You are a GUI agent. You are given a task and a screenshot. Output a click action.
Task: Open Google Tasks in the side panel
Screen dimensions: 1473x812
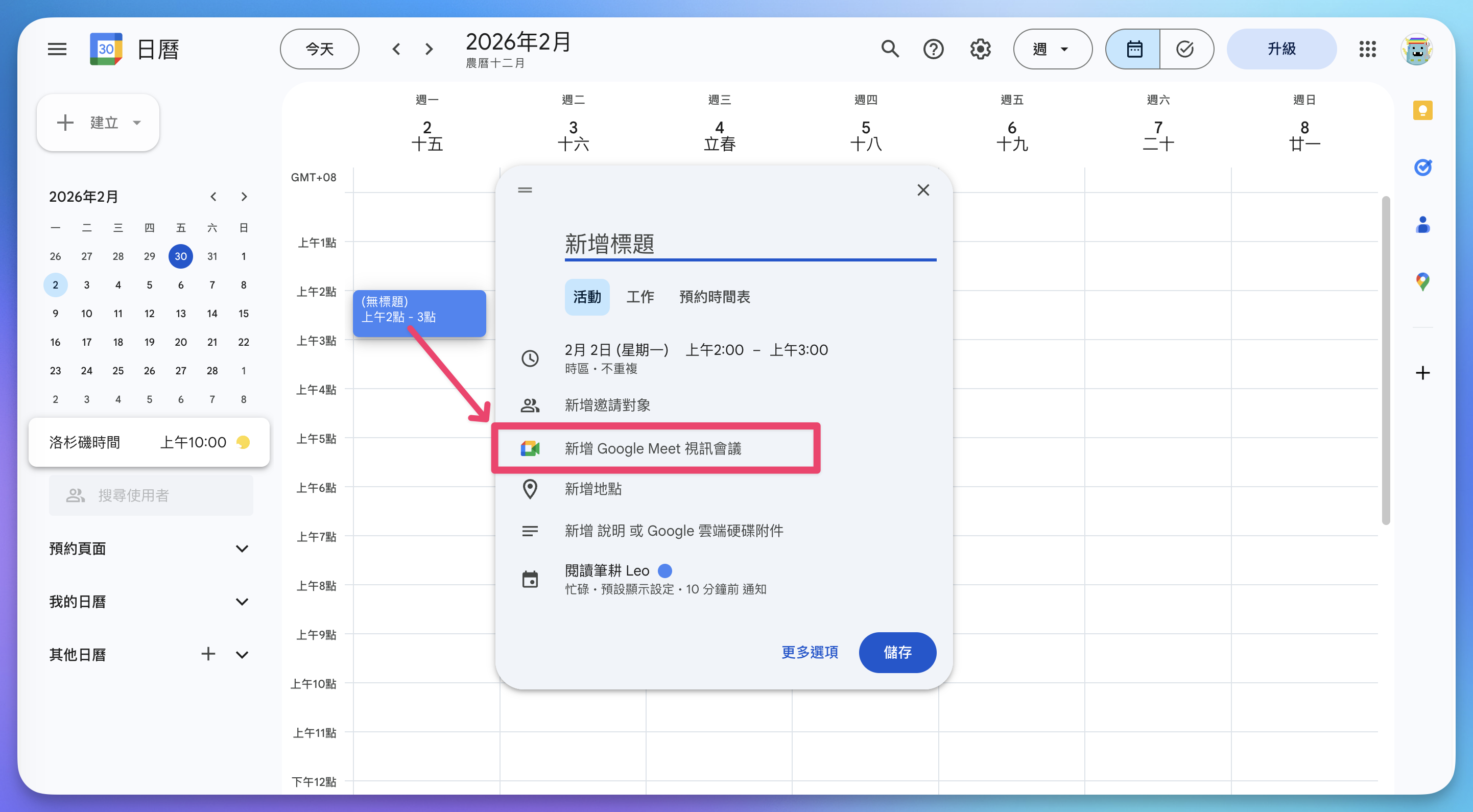[x=1422, y=167]
